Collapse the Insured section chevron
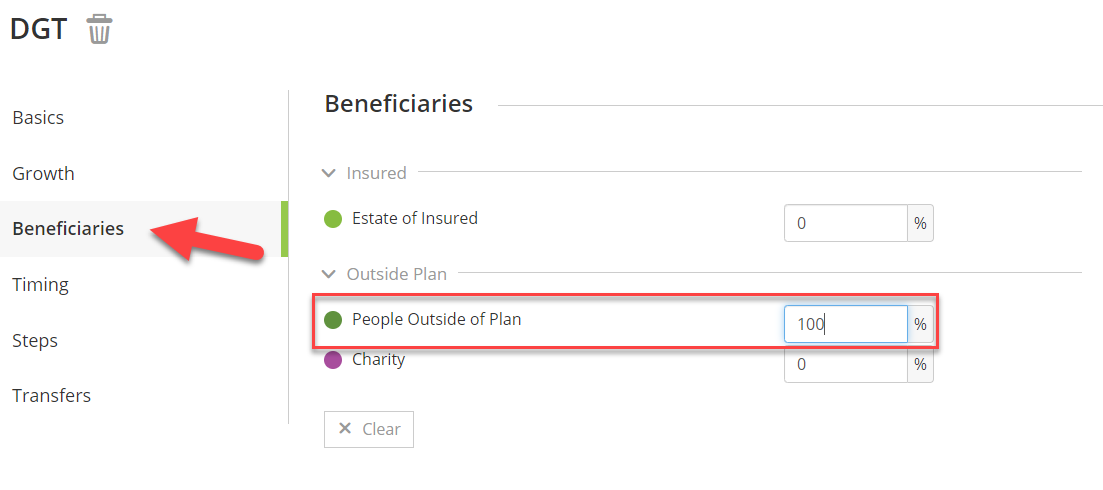Screen dimensions: 1103x490 [x=329, y=173]
